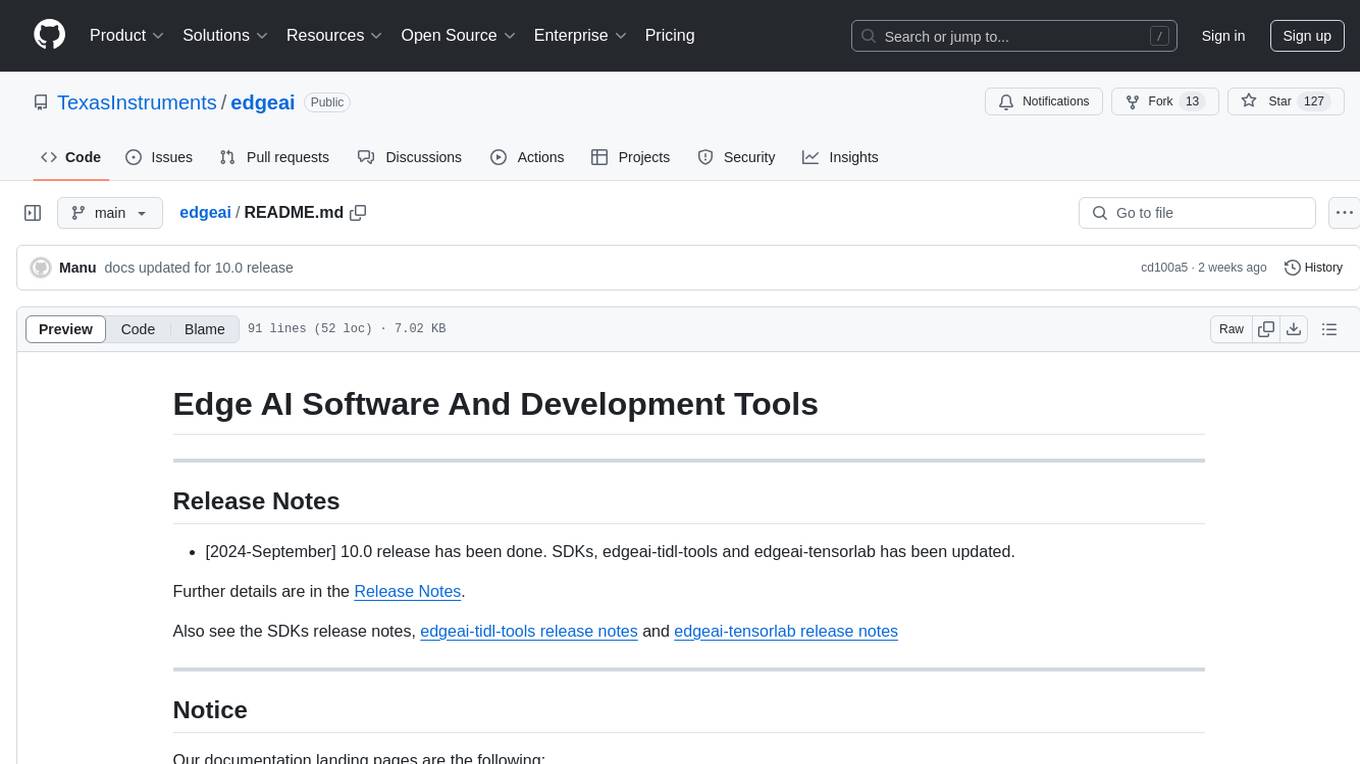
Task: Switch to the Code tab
Action: [x=71, y=157]
